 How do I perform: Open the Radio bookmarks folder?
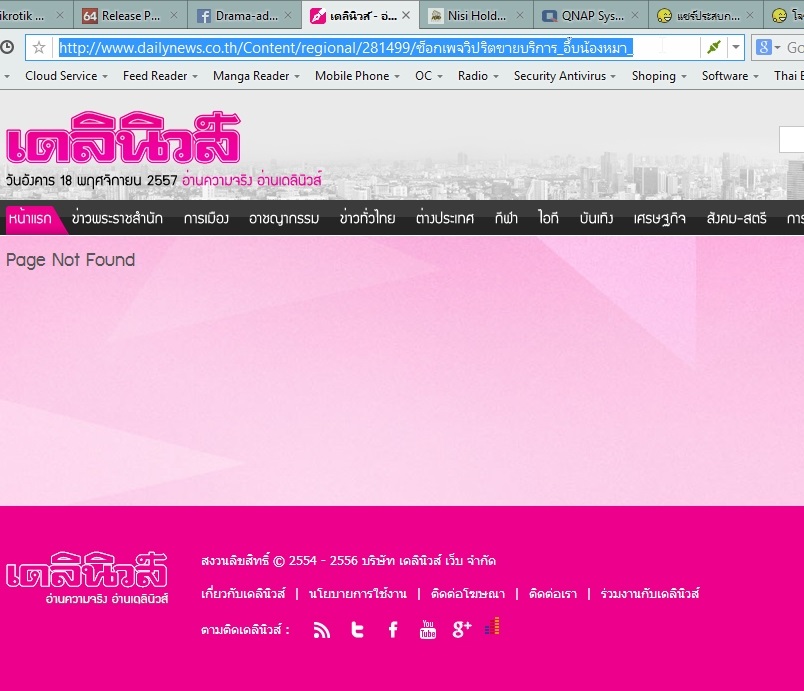coord(478,76)
